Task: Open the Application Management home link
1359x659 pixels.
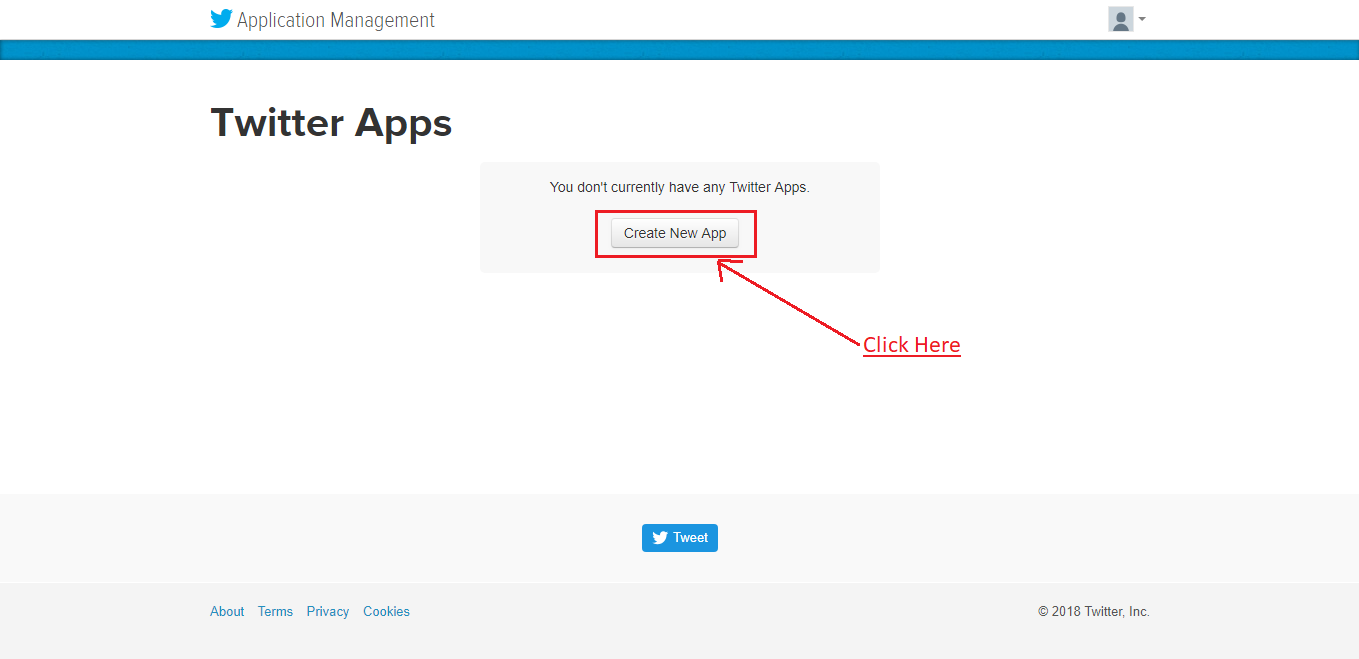Action: tap(336, 20)
